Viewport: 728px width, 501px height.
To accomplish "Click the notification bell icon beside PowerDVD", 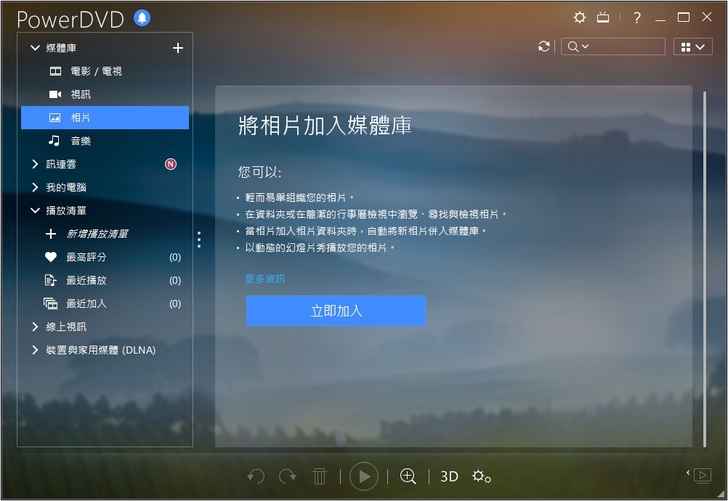I will pyautogui.click(x=142, y=18).
